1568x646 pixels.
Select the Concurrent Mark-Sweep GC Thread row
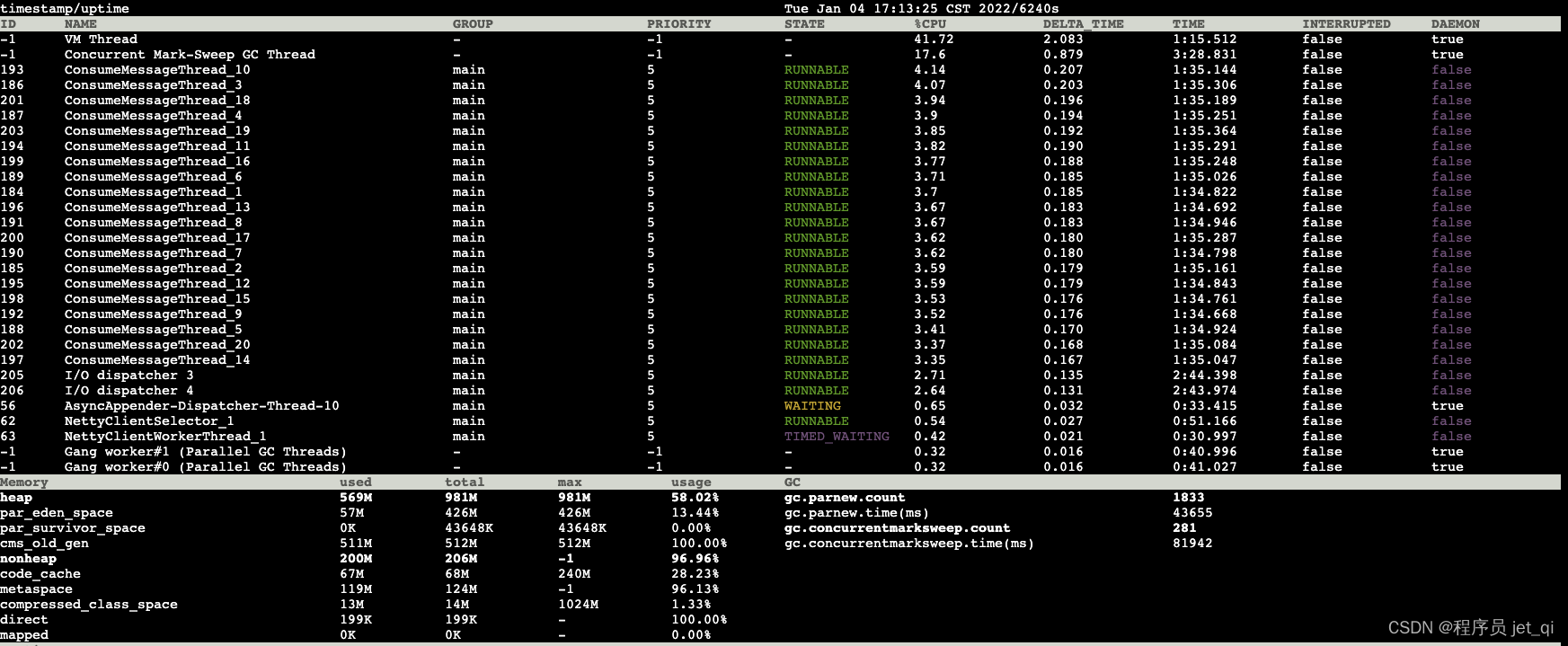coord(190,55)
